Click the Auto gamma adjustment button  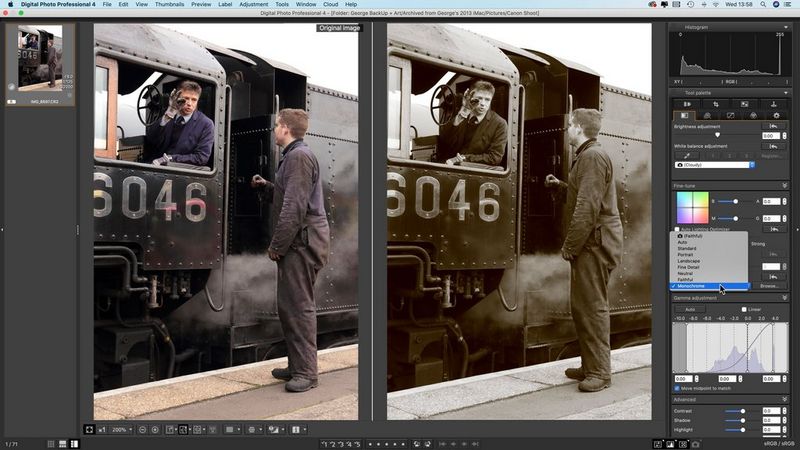click(690, 309)
